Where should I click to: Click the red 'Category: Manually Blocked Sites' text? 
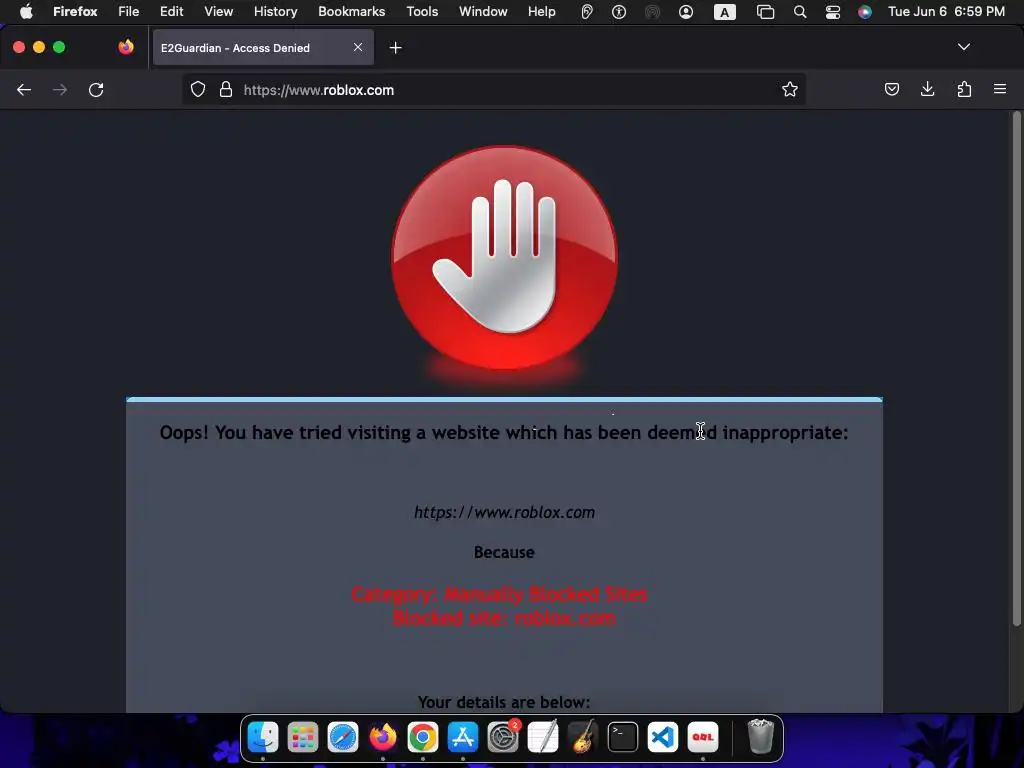point(500,594)
